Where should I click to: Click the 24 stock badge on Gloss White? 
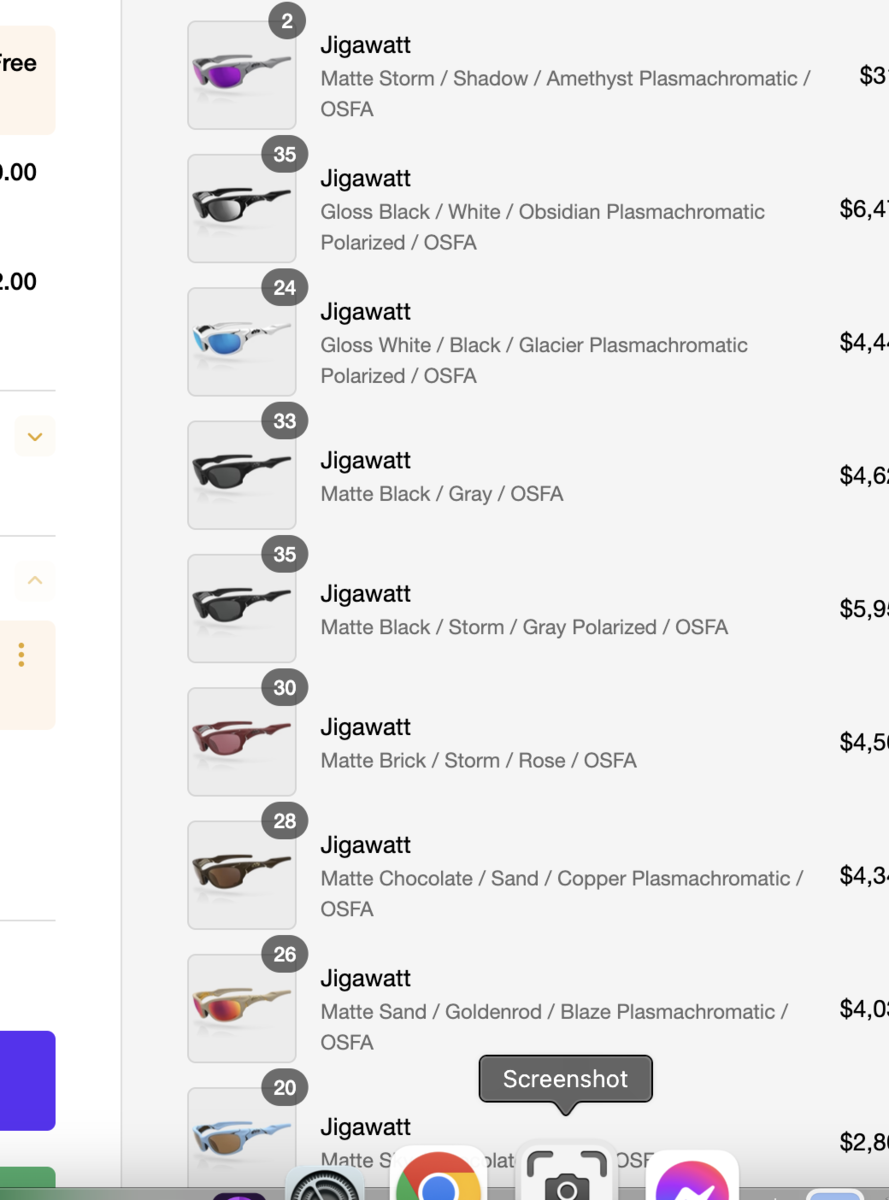(x=283, y=288)
